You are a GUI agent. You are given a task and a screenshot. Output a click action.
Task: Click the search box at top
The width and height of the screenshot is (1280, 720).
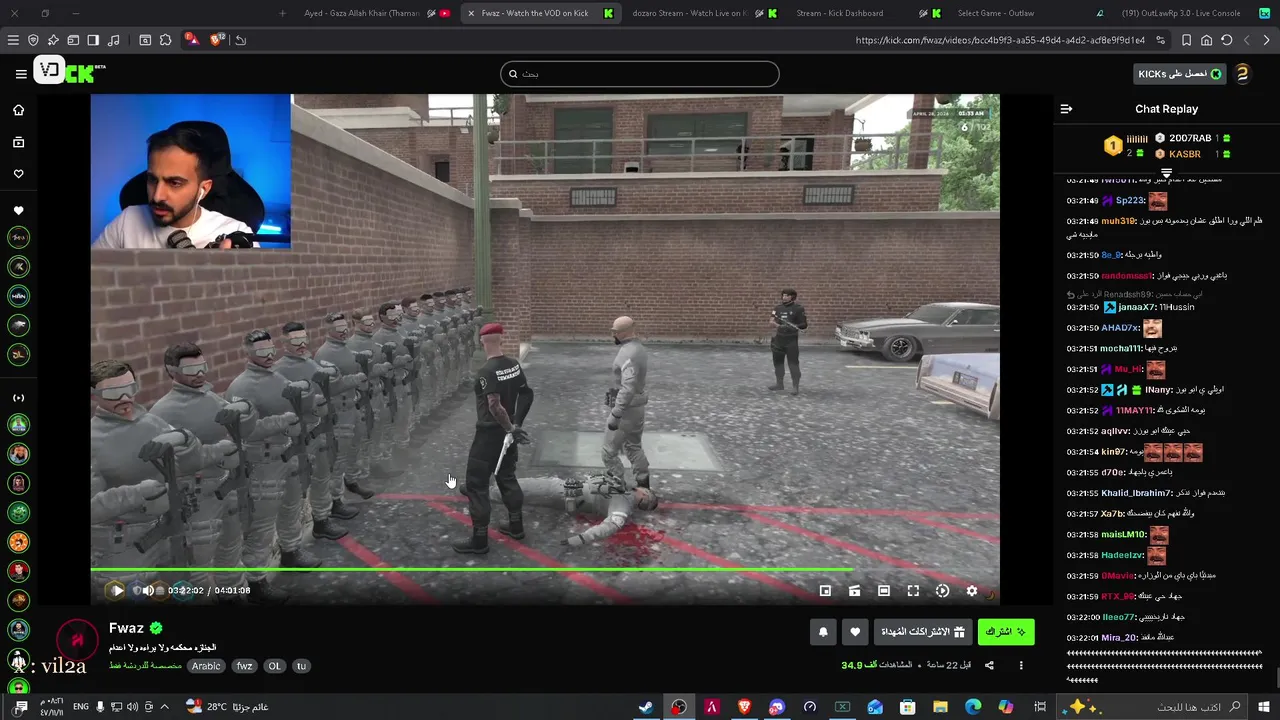(640, 74)
